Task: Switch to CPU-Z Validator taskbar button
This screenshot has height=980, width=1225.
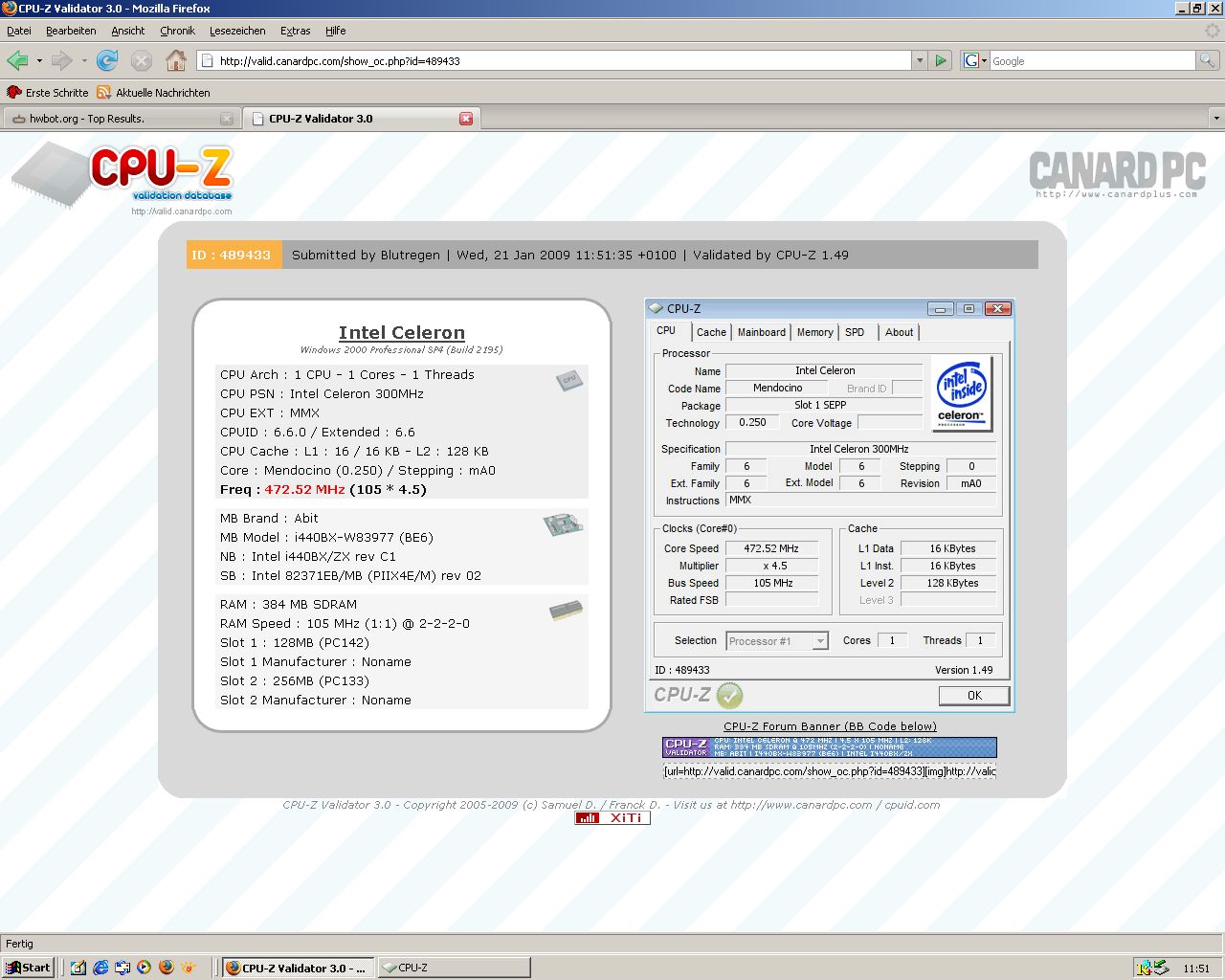Action: [x=299, y=968]
